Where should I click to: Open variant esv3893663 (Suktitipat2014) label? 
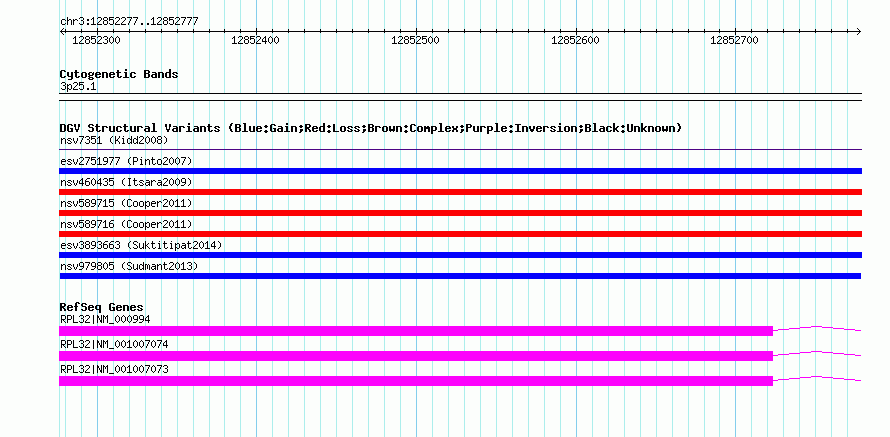(x=141, y=245)
